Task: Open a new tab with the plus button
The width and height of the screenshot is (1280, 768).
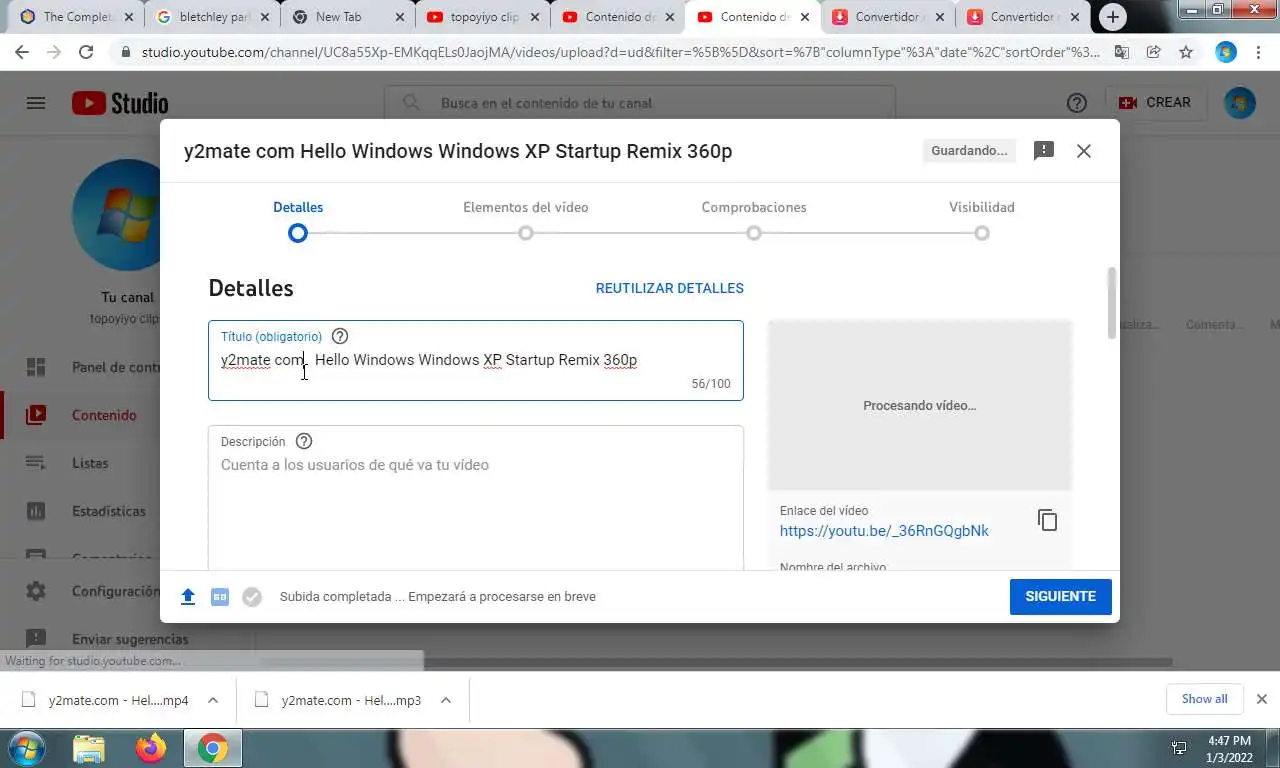Action: pyautogui.click(x=1112, y=17)
